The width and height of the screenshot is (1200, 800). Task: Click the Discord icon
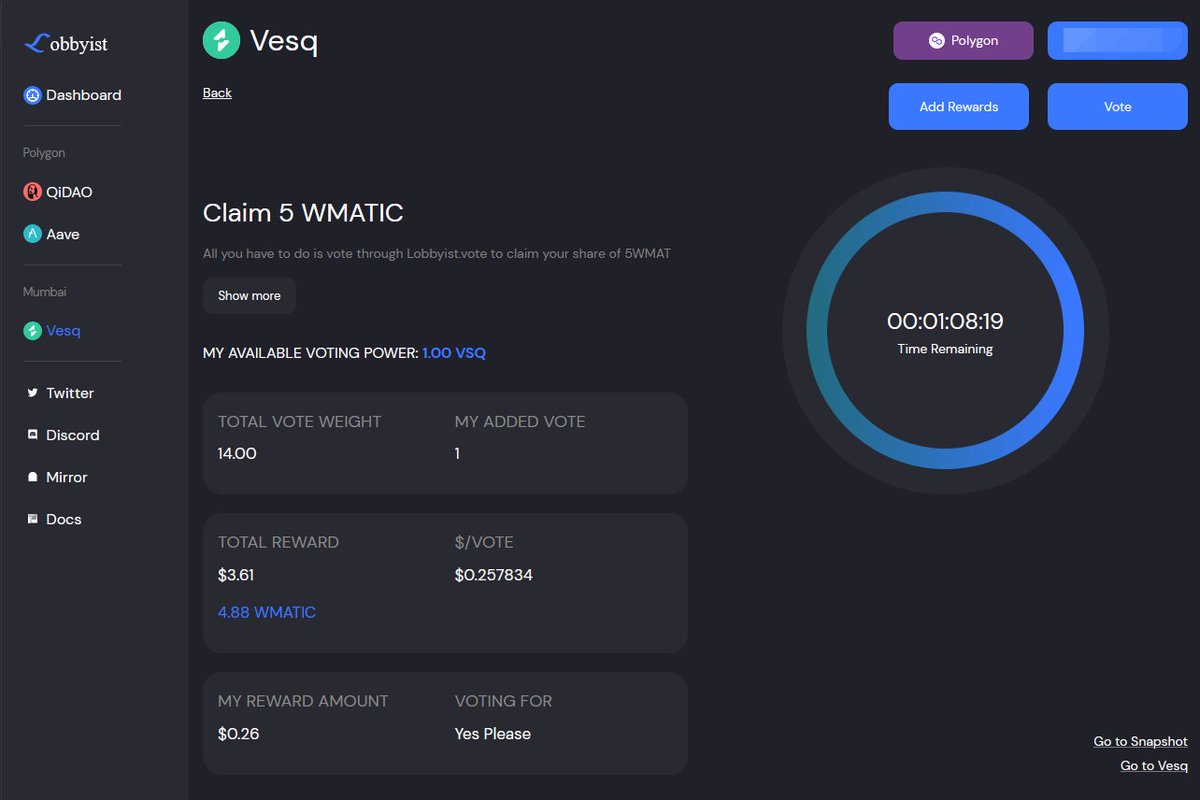point(33,435)
